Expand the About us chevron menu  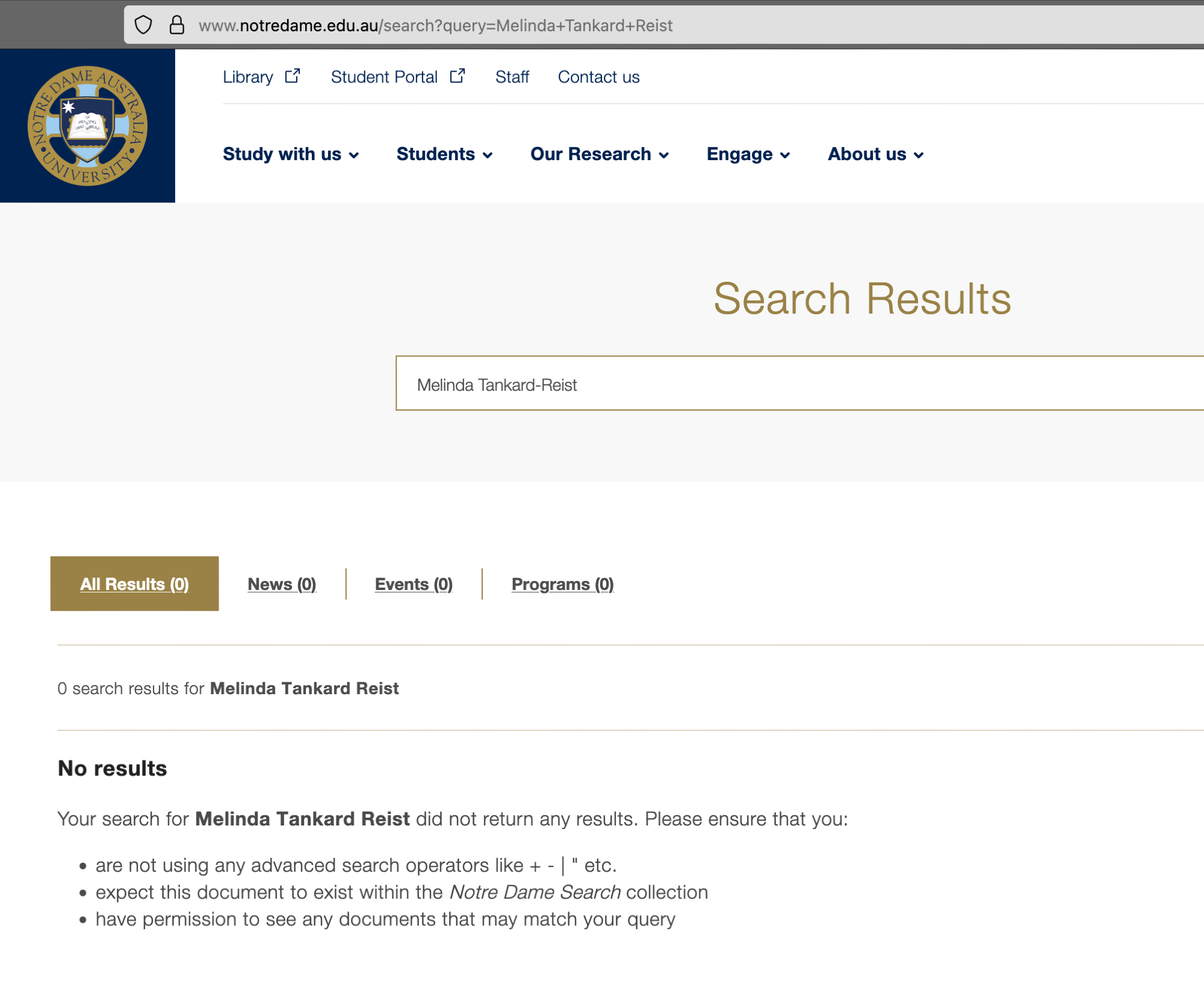875,154
